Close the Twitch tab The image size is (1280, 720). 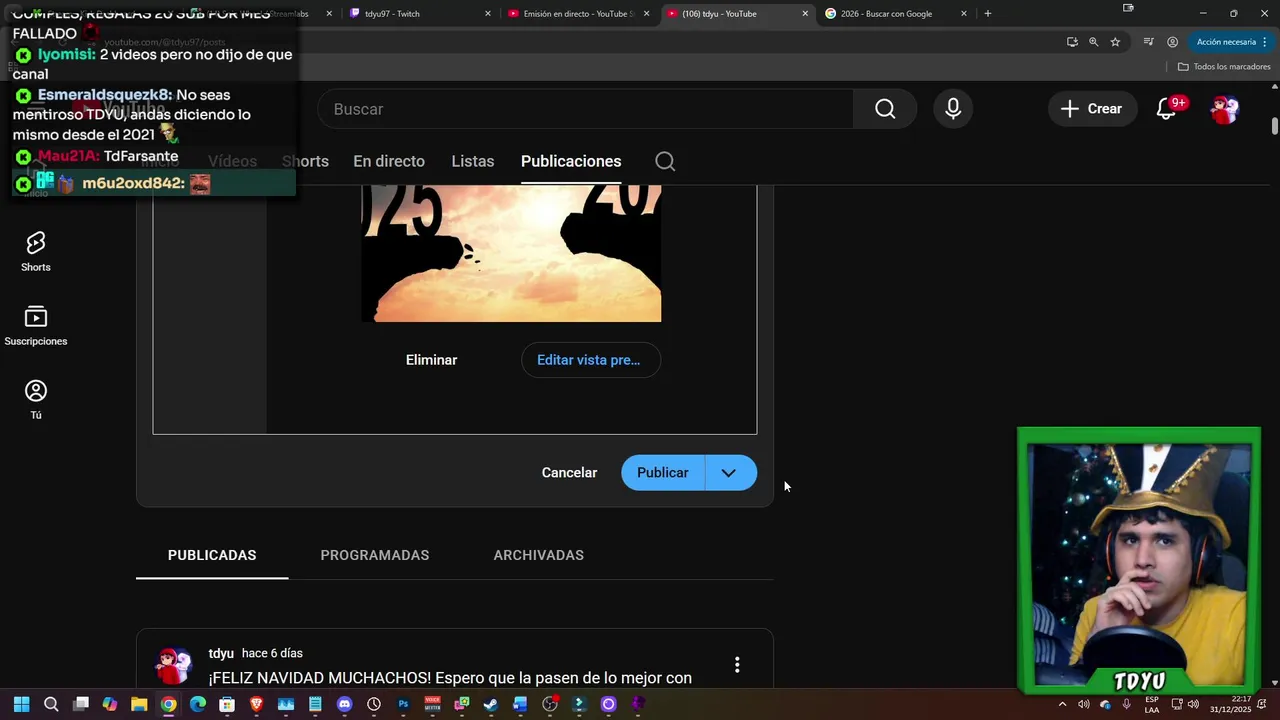click(x=488, y=14)
